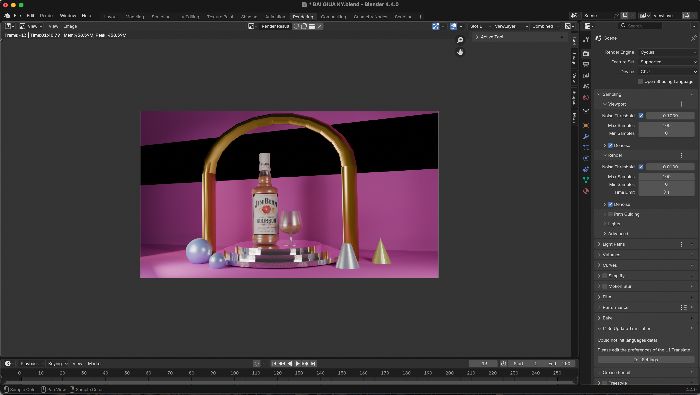700x395 pixels.
Task: Toggle Render Noise Threshold checkbox
Action: 641,166
